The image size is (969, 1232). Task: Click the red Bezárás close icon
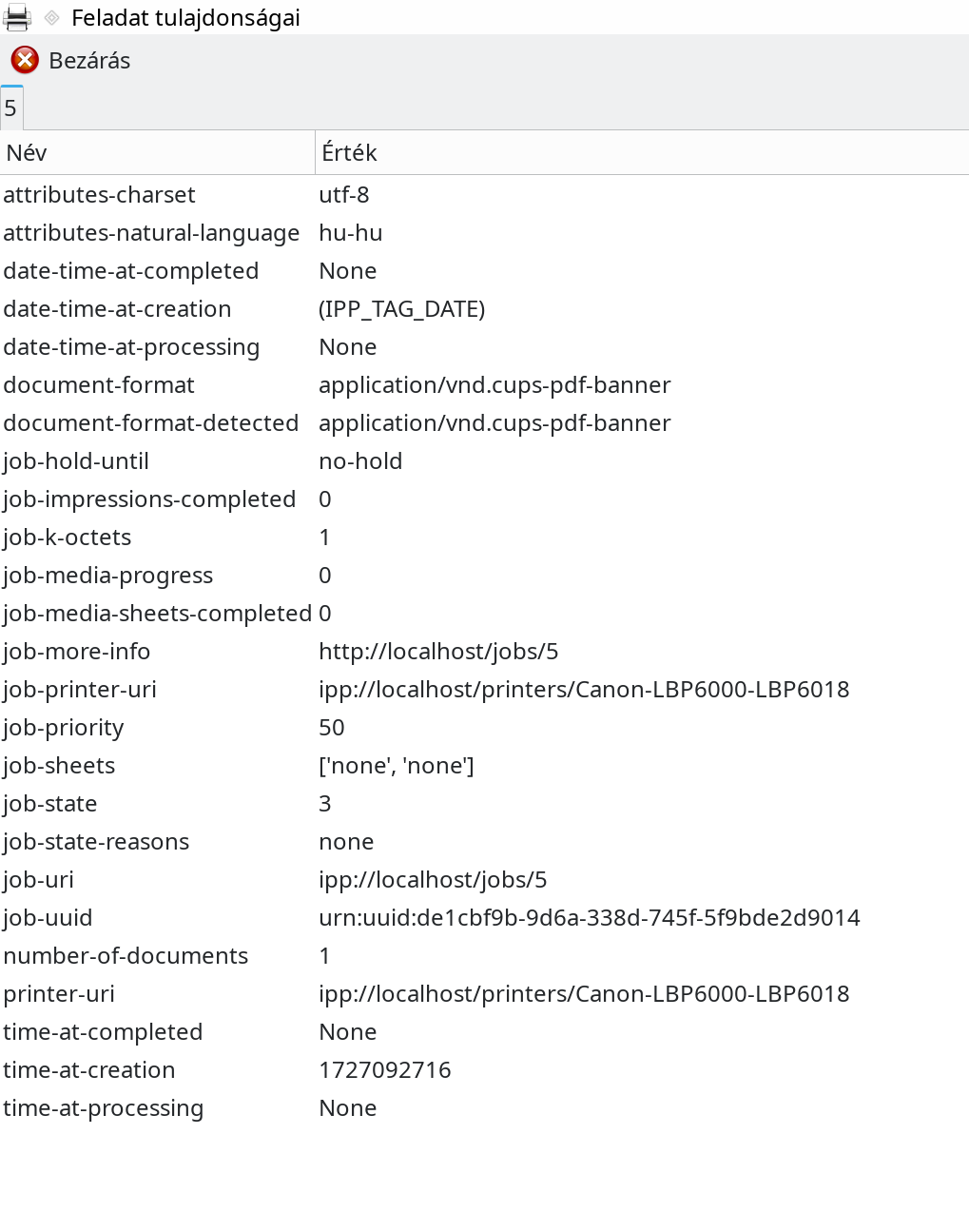pos(25,60)
